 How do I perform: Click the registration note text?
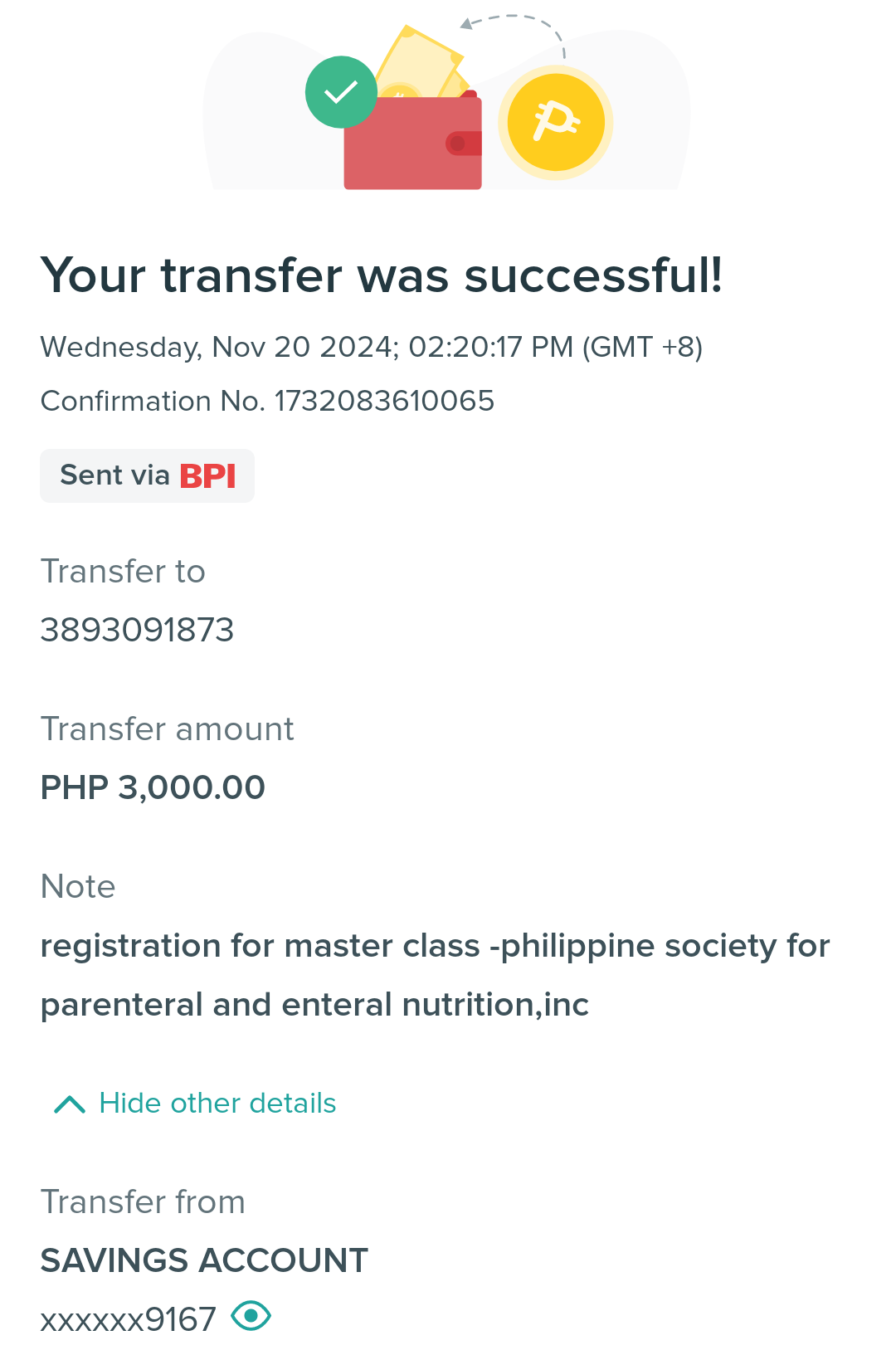[436, 975]
